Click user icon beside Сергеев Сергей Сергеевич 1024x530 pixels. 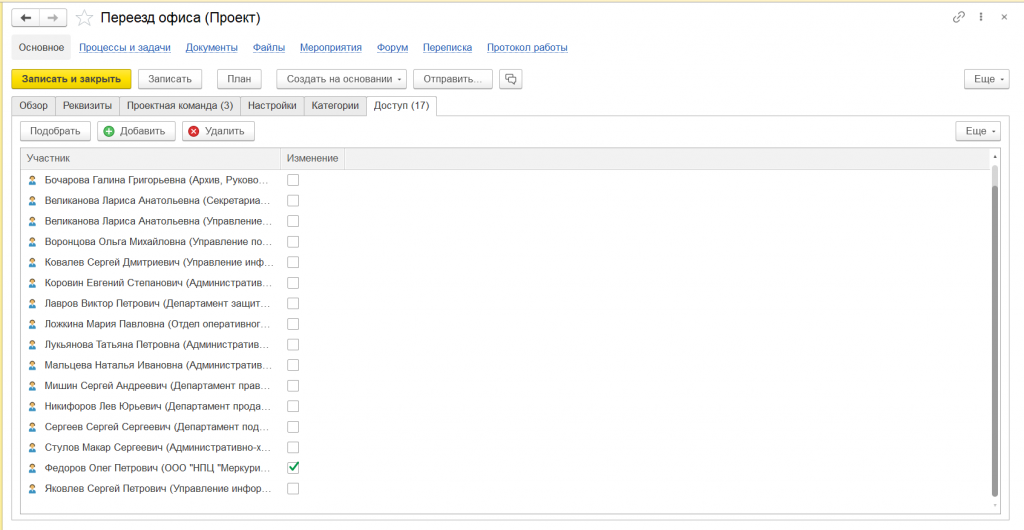[32, 427]
